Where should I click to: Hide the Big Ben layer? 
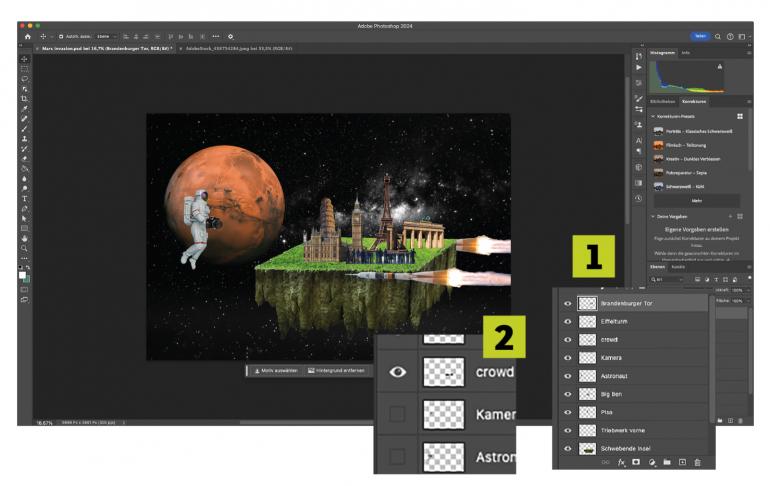568,394
